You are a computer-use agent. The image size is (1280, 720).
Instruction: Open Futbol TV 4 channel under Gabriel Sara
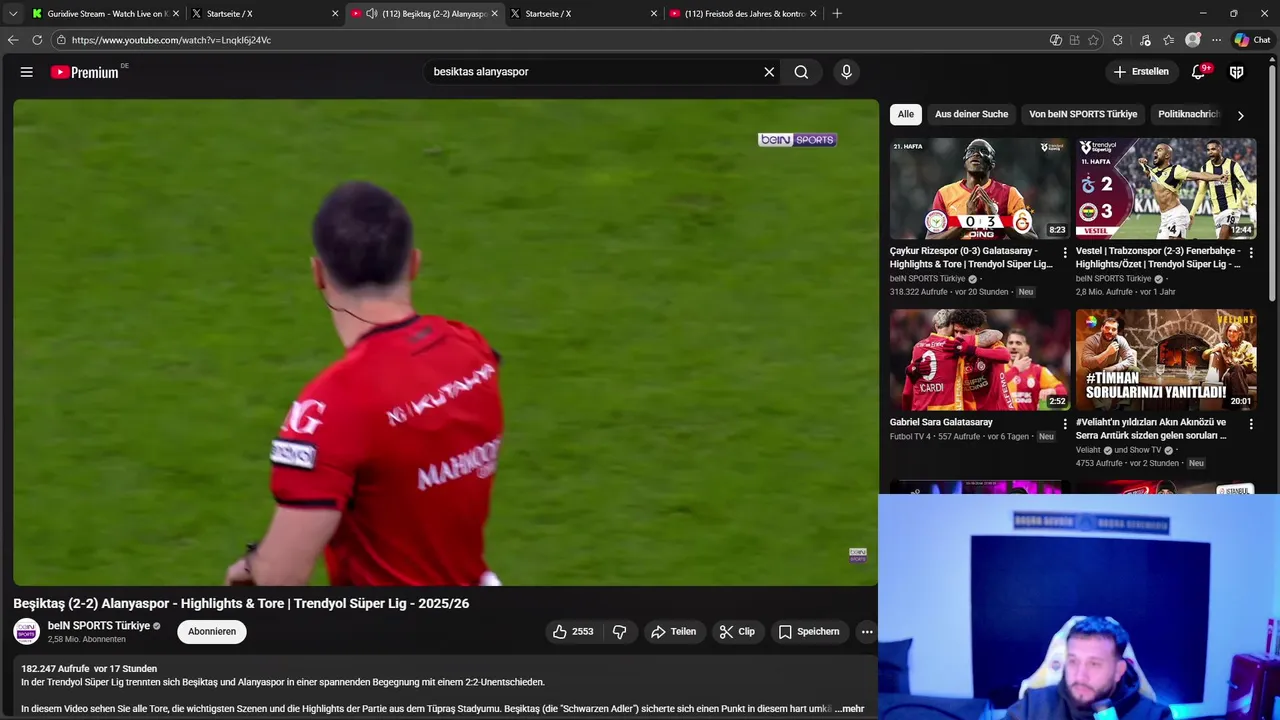tap(910, 437)
